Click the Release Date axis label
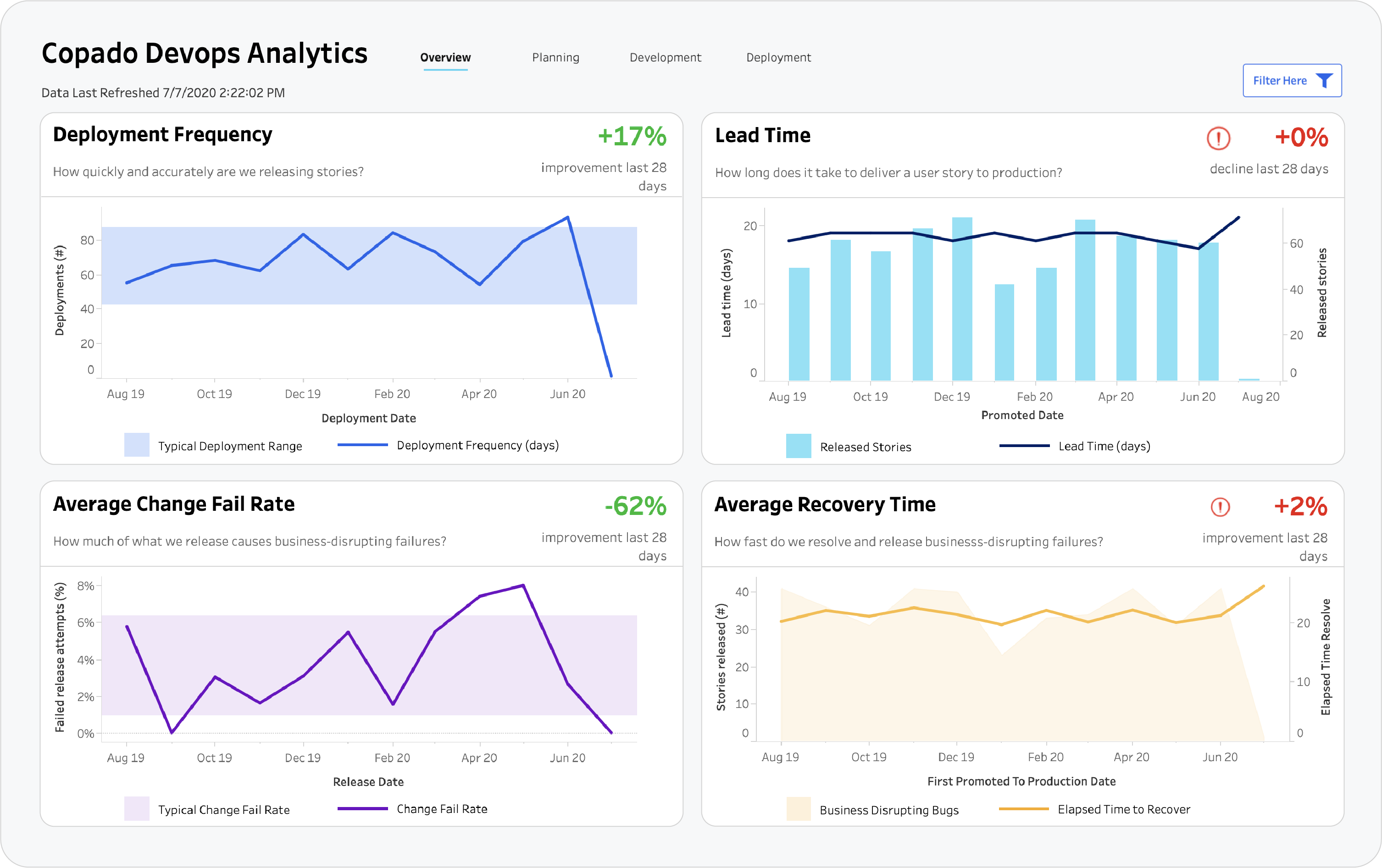The height and width of the screenshot is (868, 1382). tap(368, 782)
